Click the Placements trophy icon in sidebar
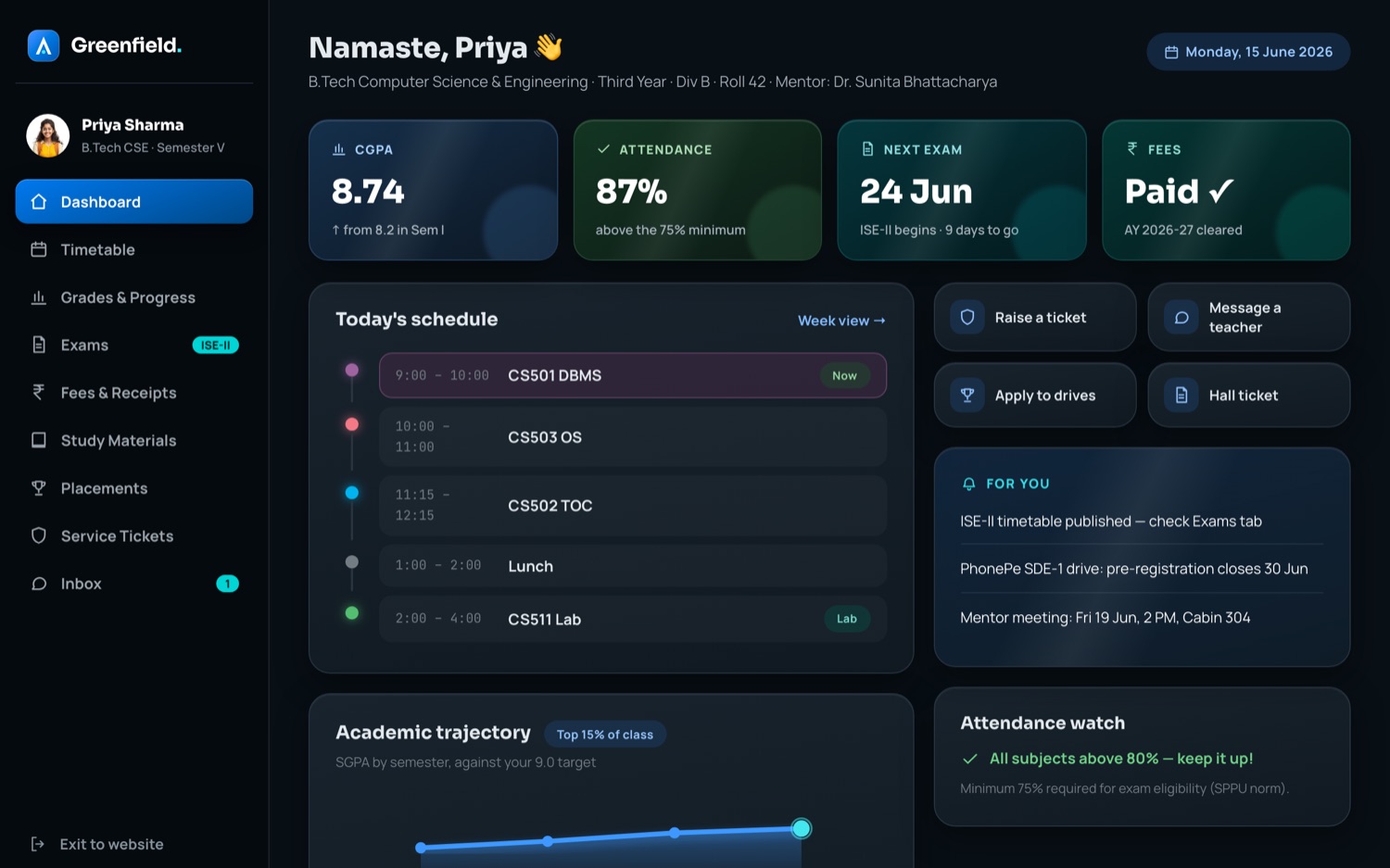This screenshot has height=868, width=1390. 39,488
